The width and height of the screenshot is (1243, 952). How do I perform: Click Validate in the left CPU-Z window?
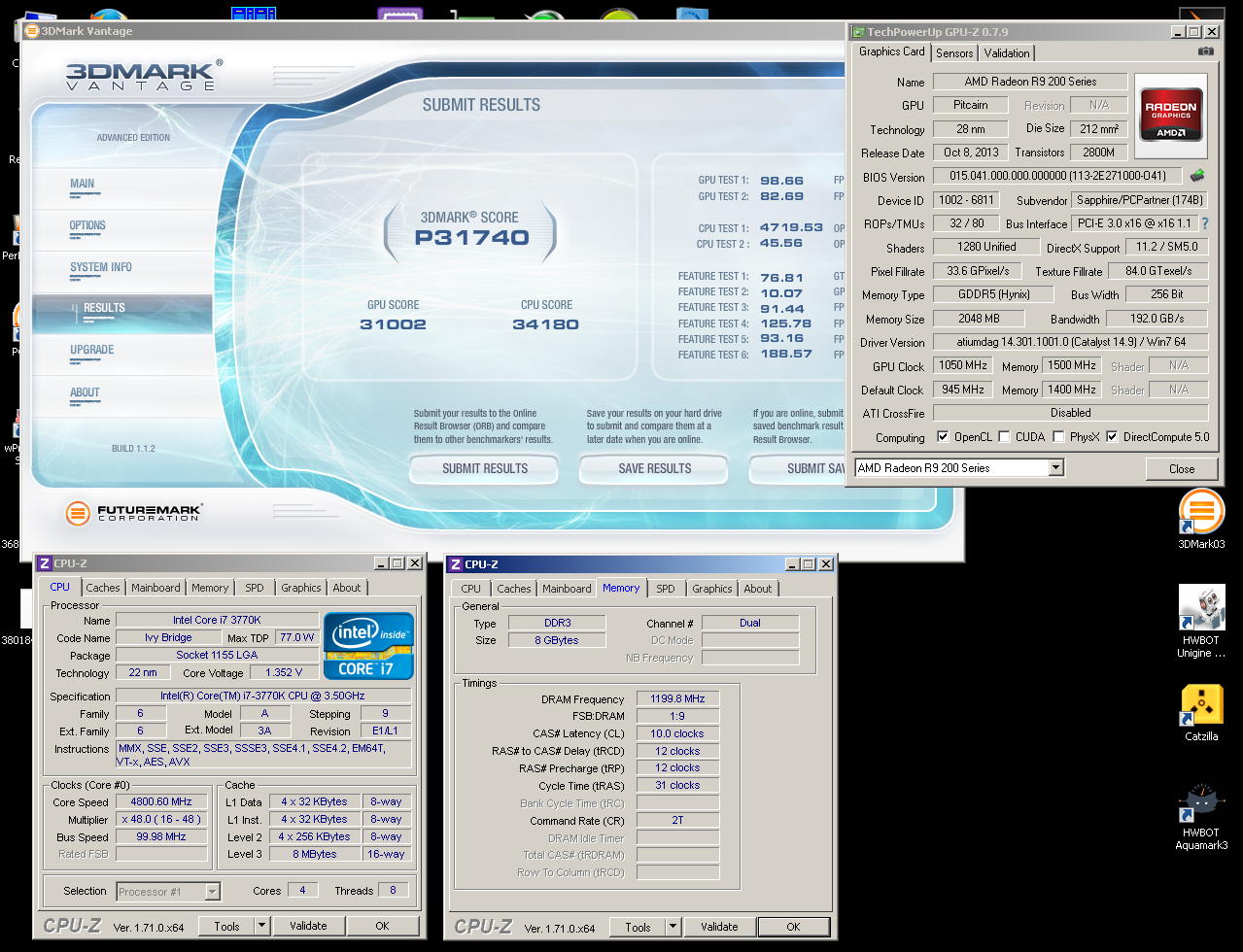pos(308,926)
